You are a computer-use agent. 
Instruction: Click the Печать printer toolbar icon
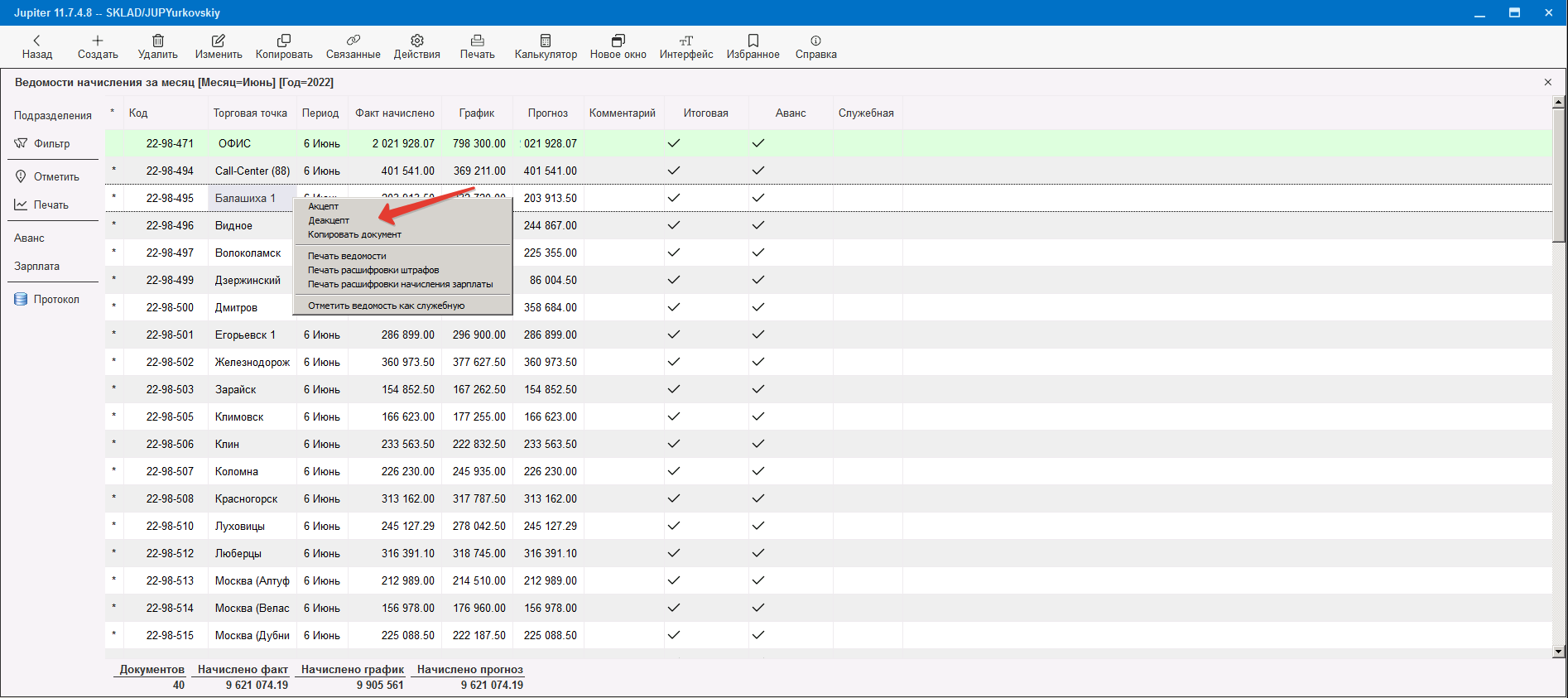[x=478, y=40]
